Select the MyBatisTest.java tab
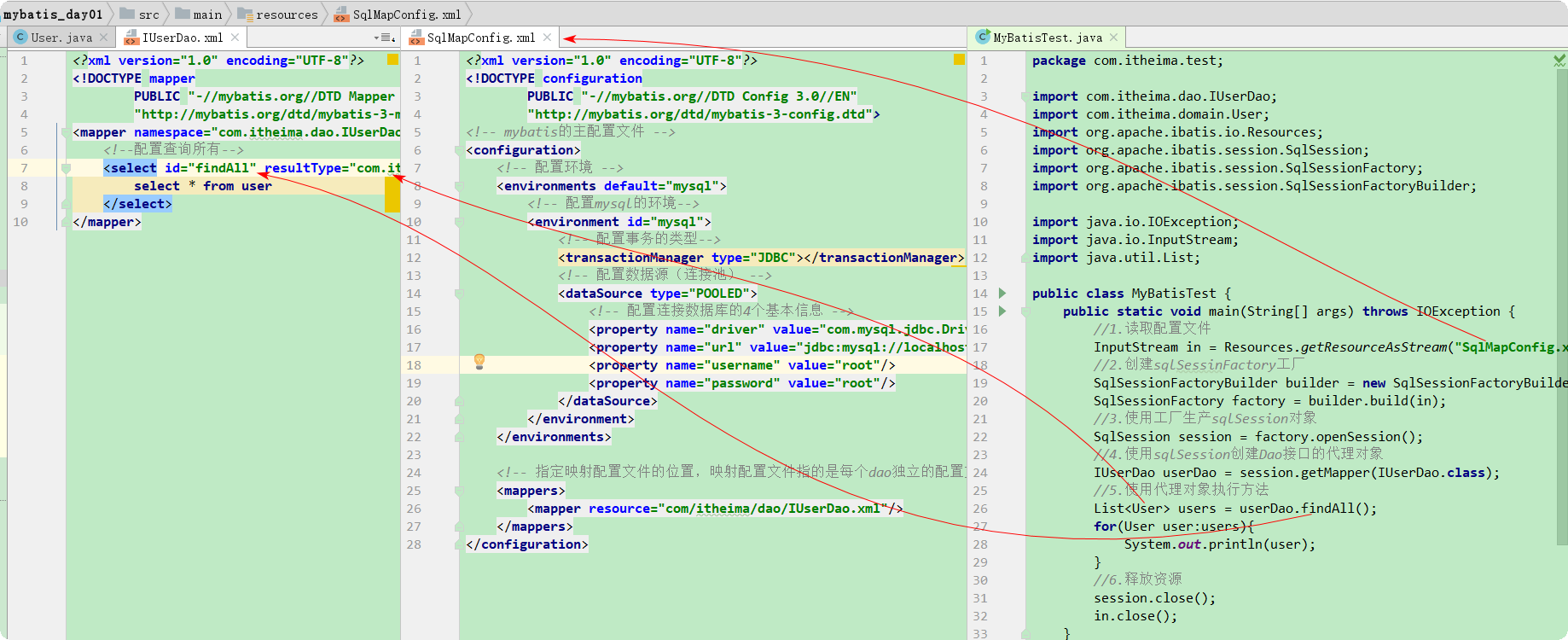Image resolution: width=1568 pixels, height=640 pixels. point(1046,38)
